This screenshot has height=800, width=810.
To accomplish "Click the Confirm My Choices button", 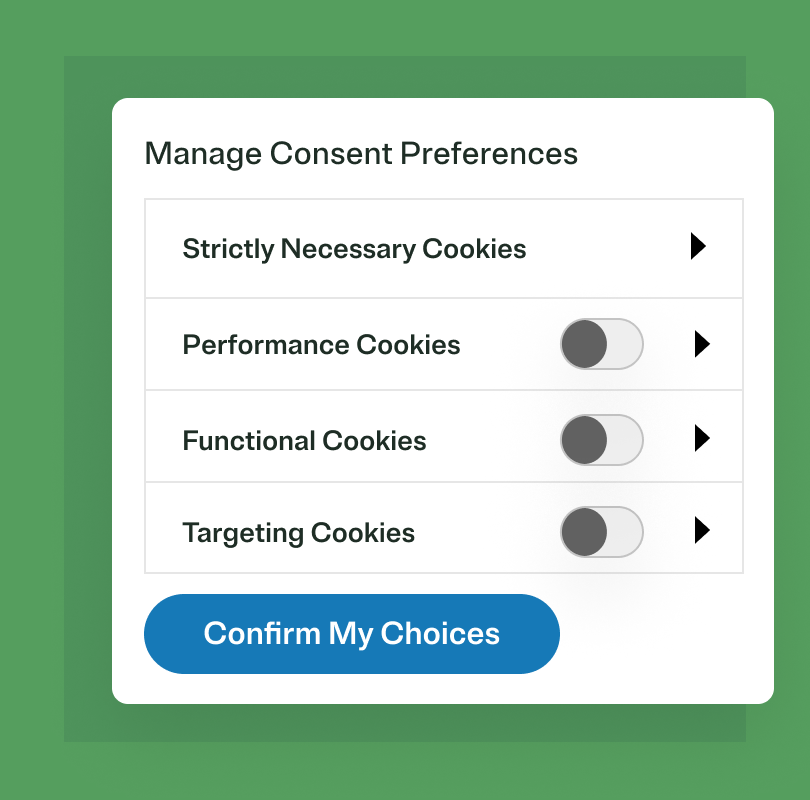I will pyautogui.click(x=352, y=633).
